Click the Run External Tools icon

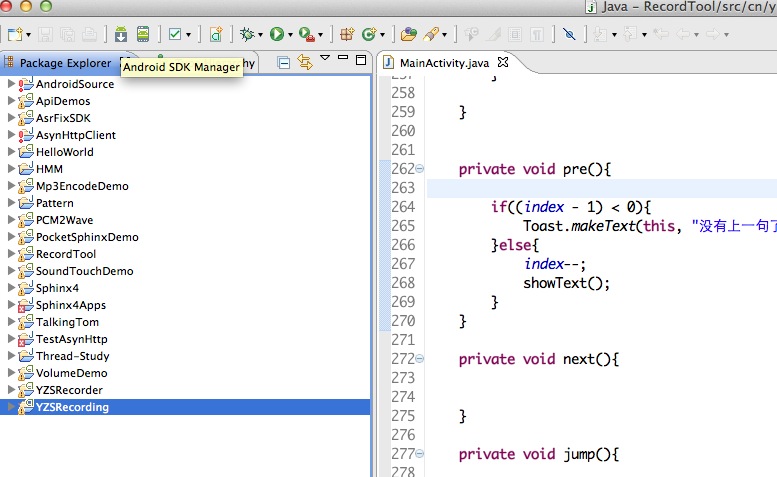pyautogui.click(x=307, y=34)
